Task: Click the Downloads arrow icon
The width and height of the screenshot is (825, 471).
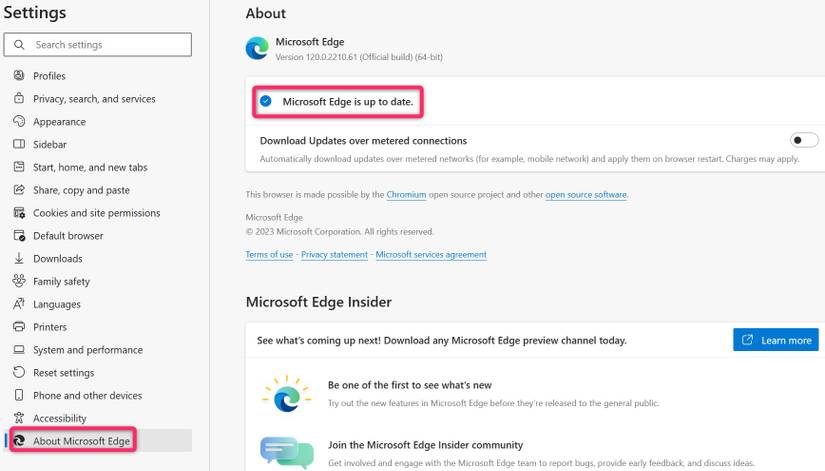Action: 19,259
